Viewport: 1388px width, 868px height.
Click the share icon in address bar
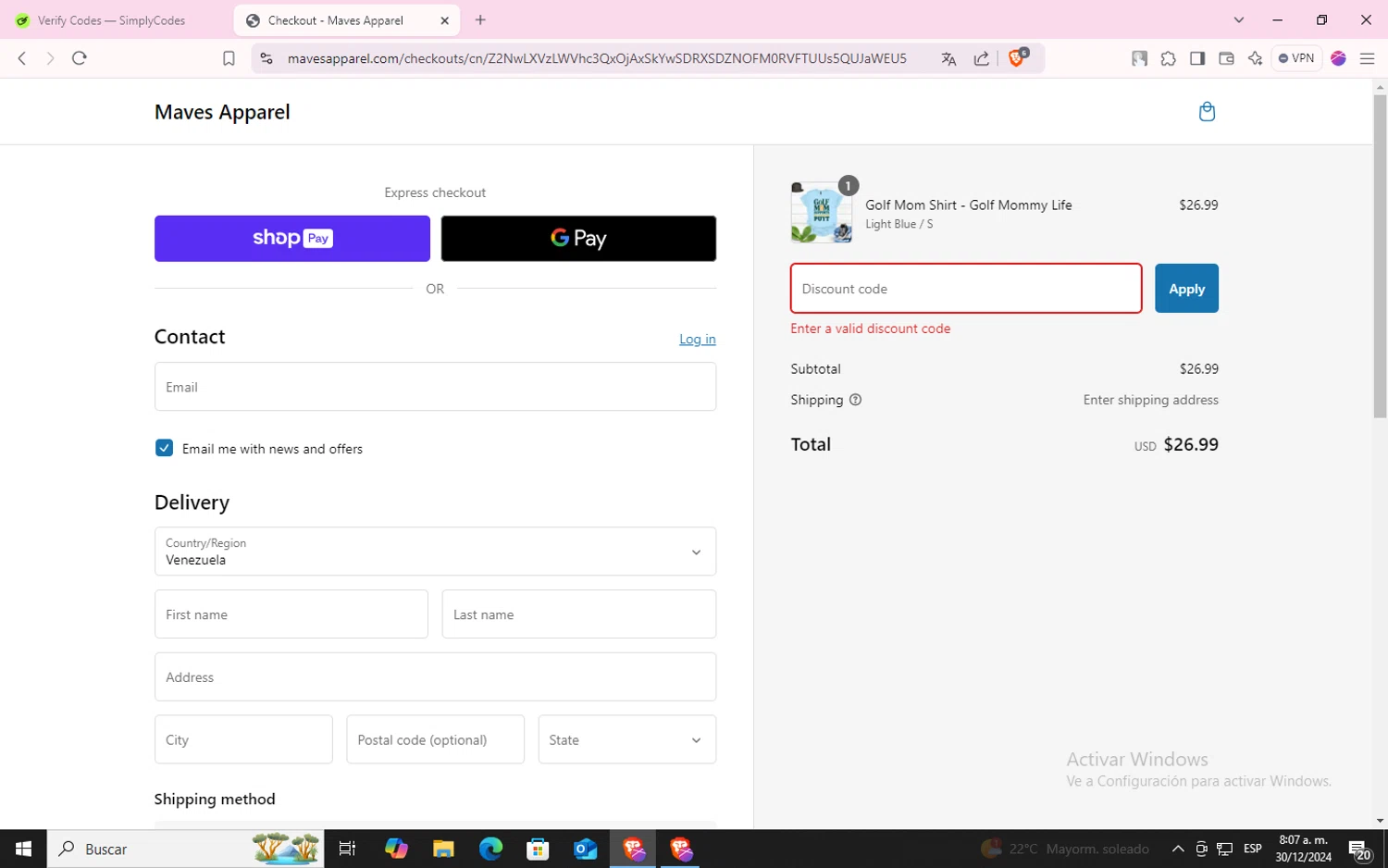pyautogui.click(x=981, y=58)
